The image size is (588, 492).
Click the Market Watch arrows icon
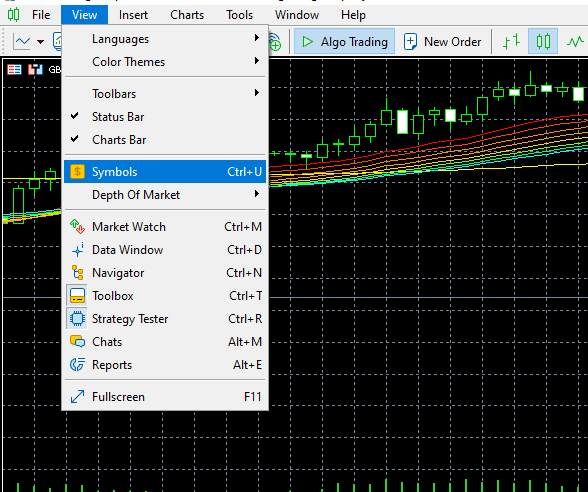pyautogui.click(x=77, y=226)
